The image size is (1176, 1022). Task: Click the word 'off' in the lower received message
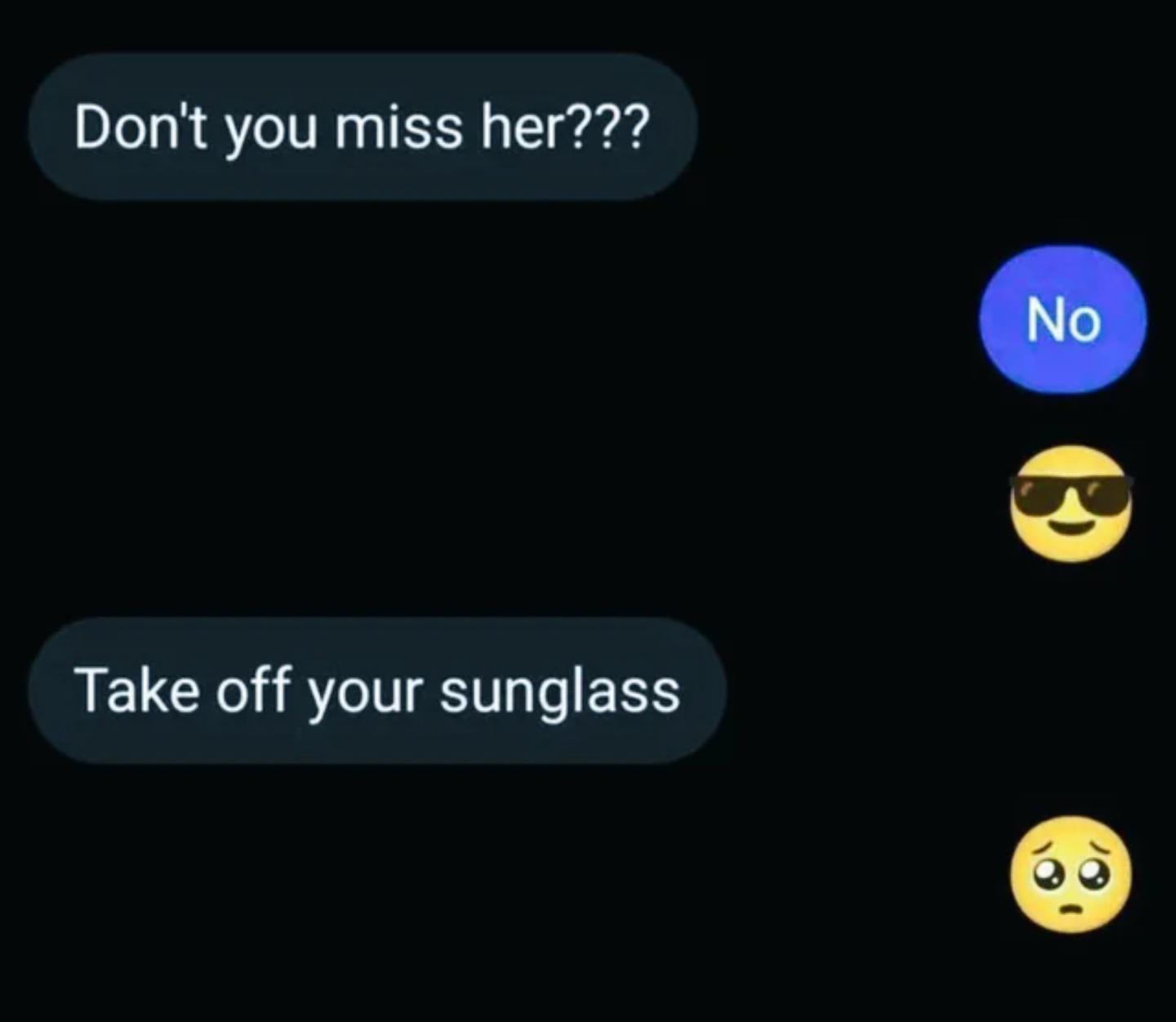tap(253, 690)
